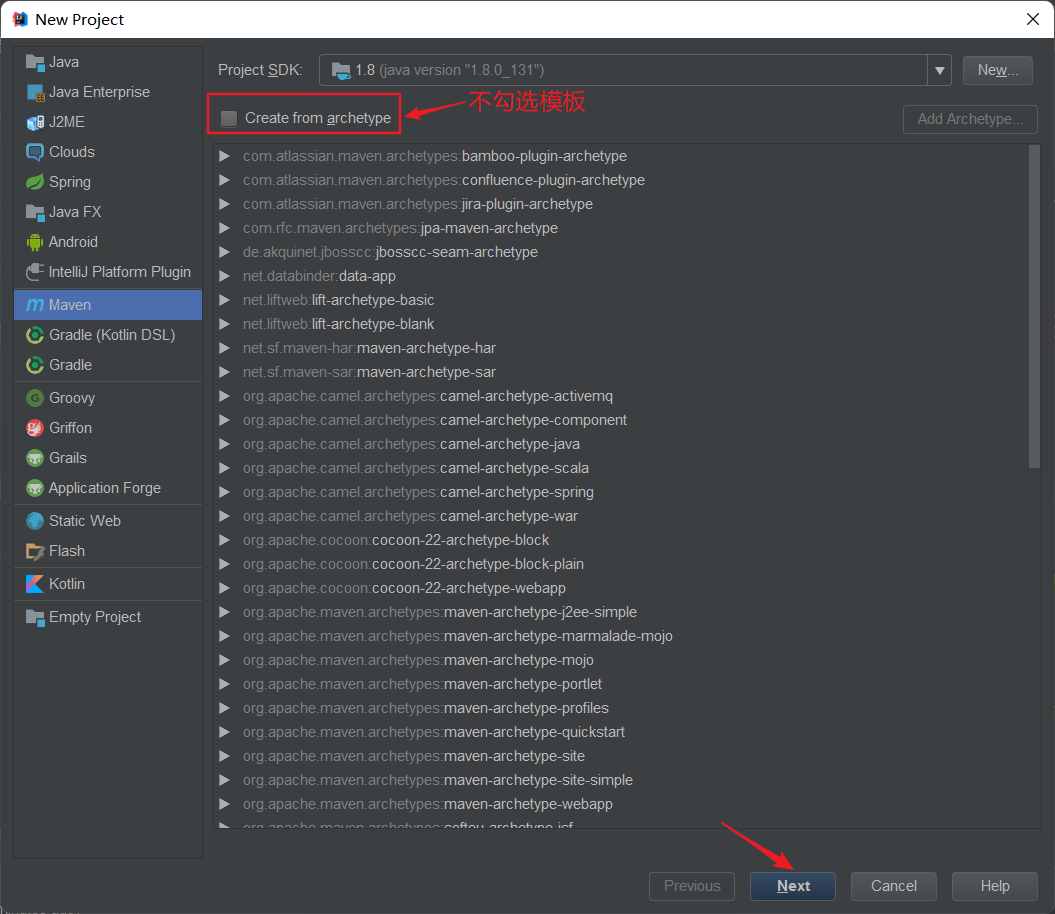This screenshot has height=914, width=1055.
Task: Open Help for the dialog
Action: point(994,886)
